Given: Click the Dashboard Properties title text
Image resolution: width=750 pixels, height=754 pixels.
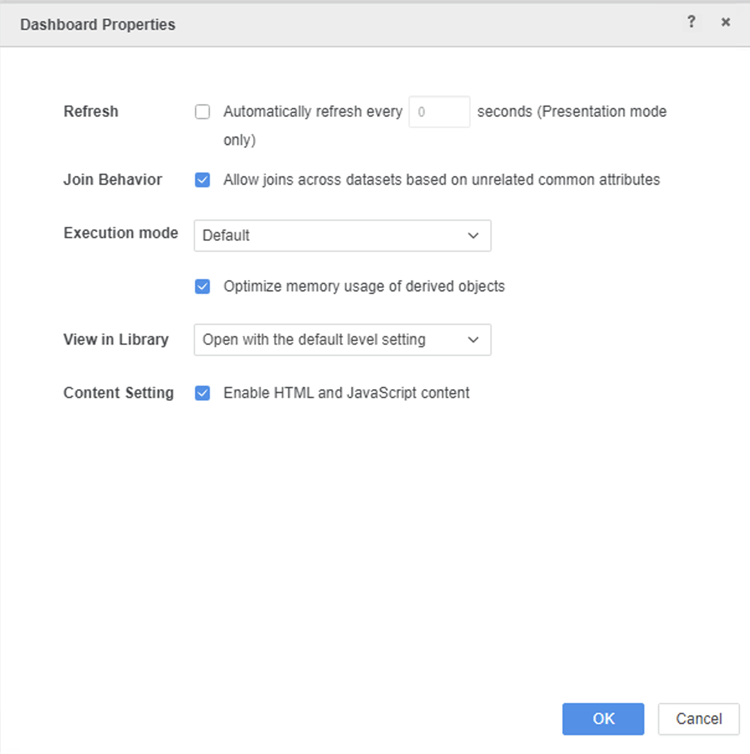Looking at the screenshot, I should (x=98, y=24).
